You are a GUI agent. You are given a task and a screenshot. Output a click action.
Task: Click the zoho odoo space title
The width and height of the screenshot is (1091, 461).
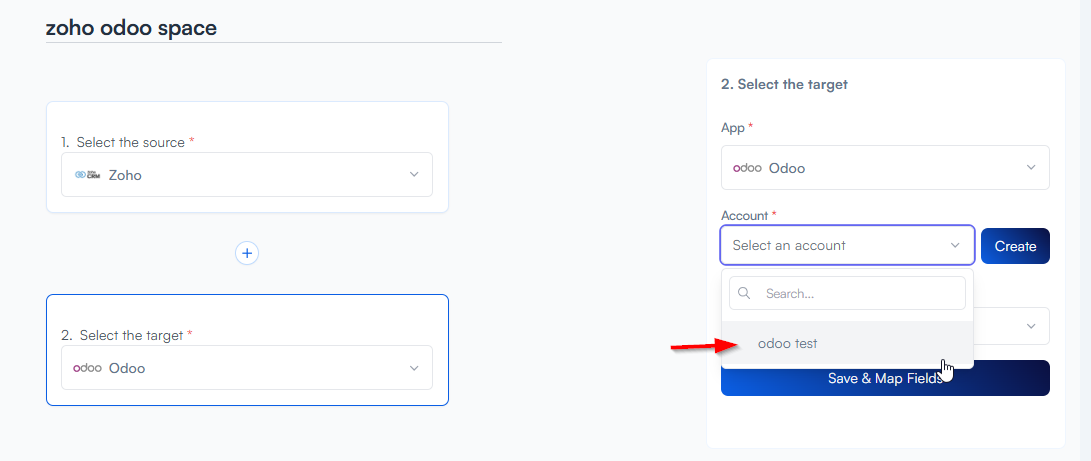point(131,28)
